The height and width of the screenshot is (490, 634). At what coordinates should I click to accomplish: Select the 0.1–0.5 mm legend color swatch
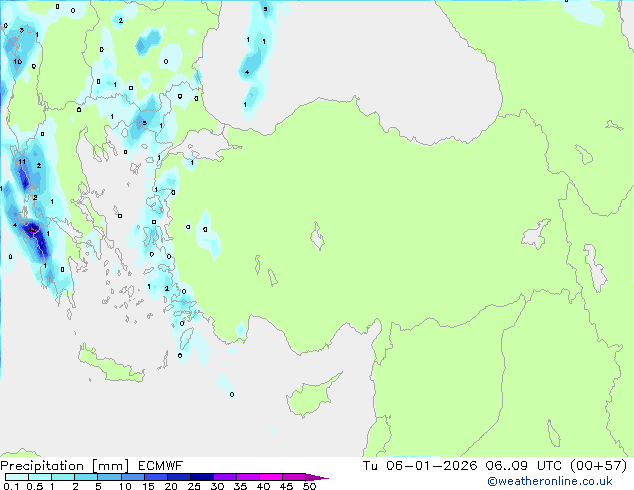click(x=17, y=477)
